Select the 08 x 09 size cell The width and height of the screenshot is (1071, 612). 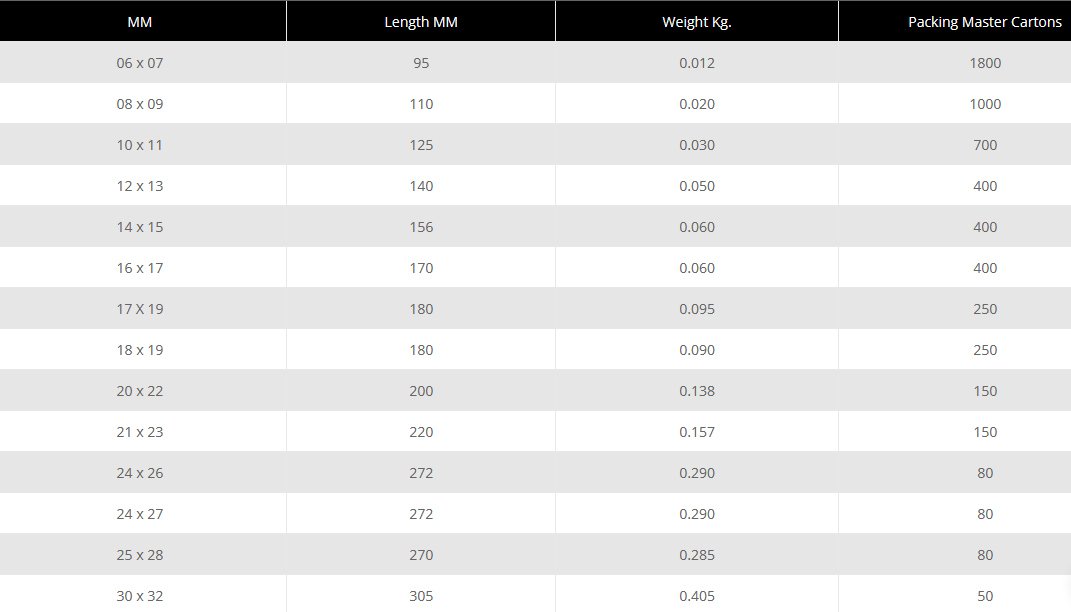pyautogui.click(x=139, y=104)
